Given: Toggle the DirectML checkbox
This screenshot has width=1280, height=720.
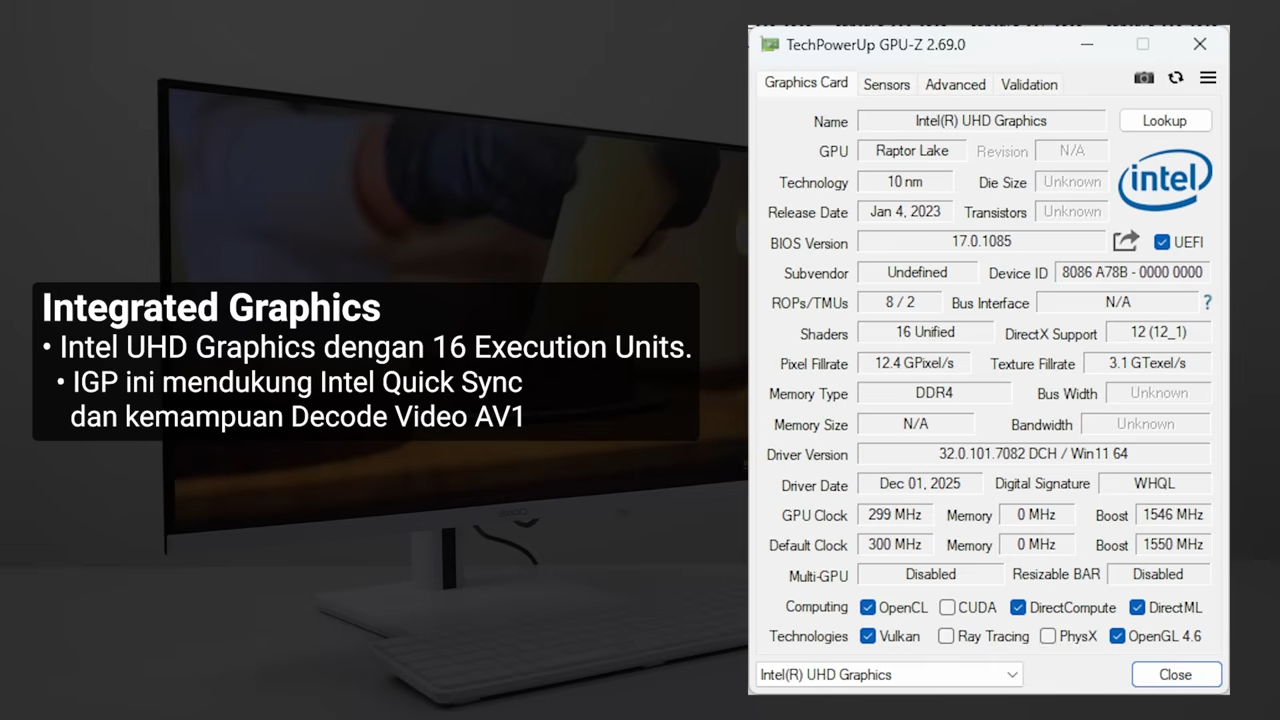Looking at the screenshot, I should click(x=1137, y=607).
